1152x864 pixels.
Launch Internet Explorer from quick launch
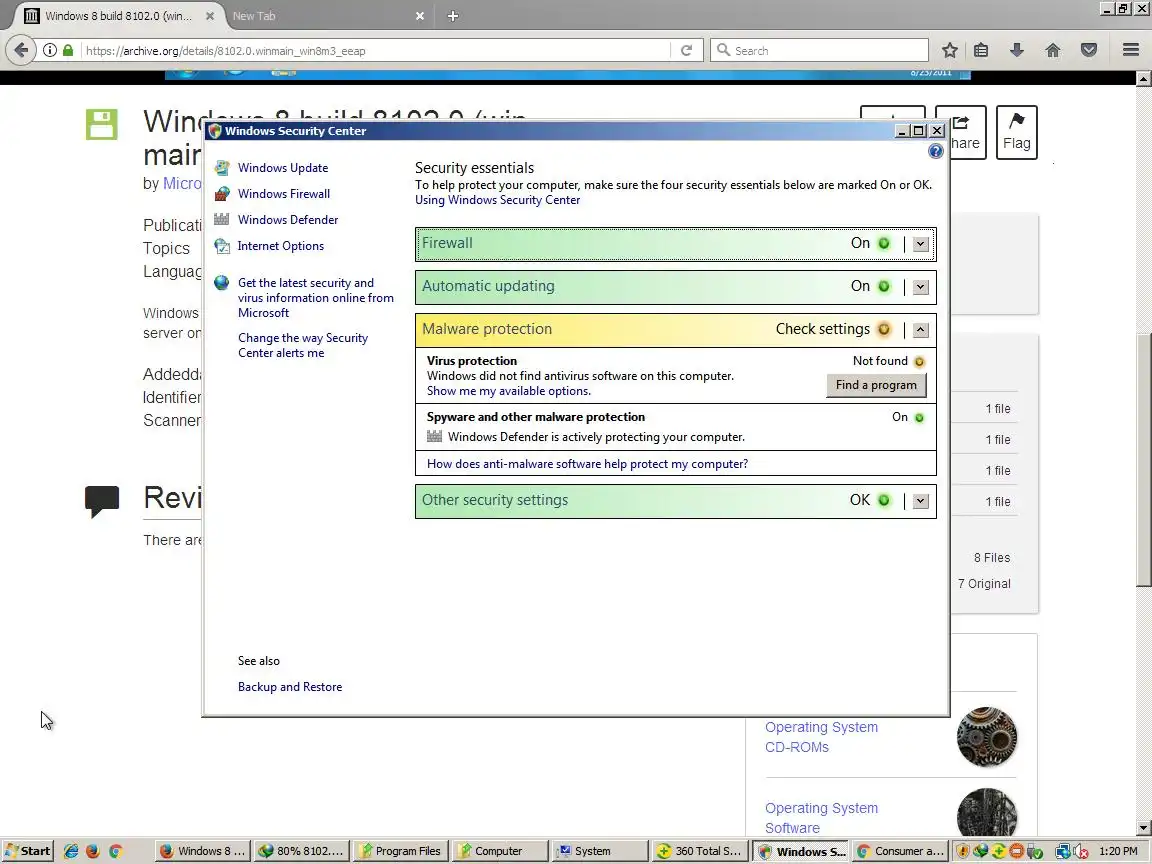tap(71, 851)
